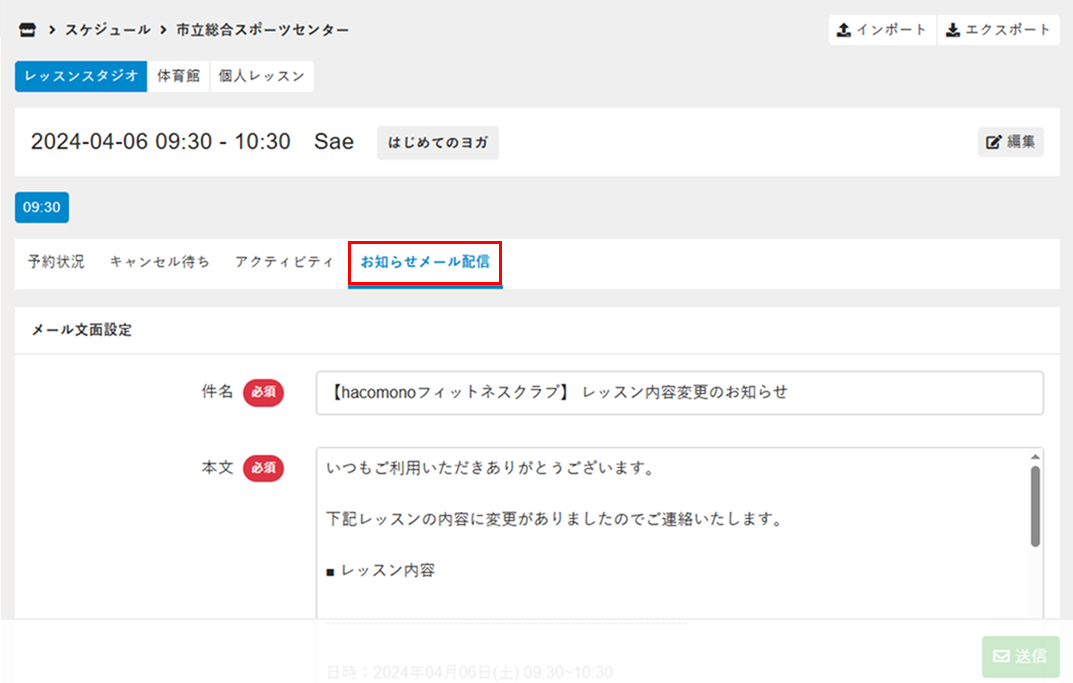Click the store home icon in breadcrumb
Screen dimensions: 1073x683
pyautogui.click(x=27, y=30)
